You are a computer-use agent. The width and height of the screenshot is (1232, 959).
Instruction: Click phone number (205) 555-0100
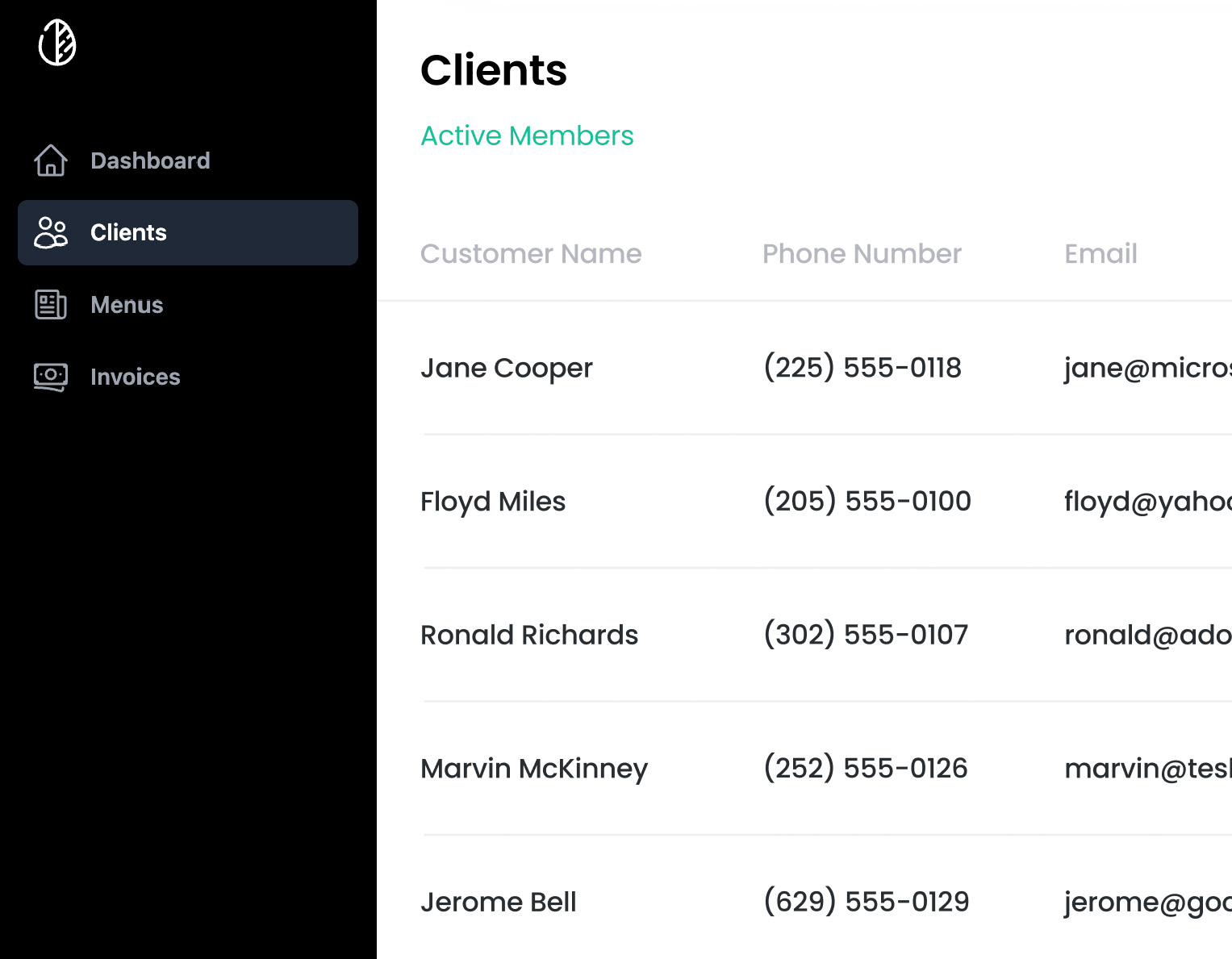click(867, 501)
